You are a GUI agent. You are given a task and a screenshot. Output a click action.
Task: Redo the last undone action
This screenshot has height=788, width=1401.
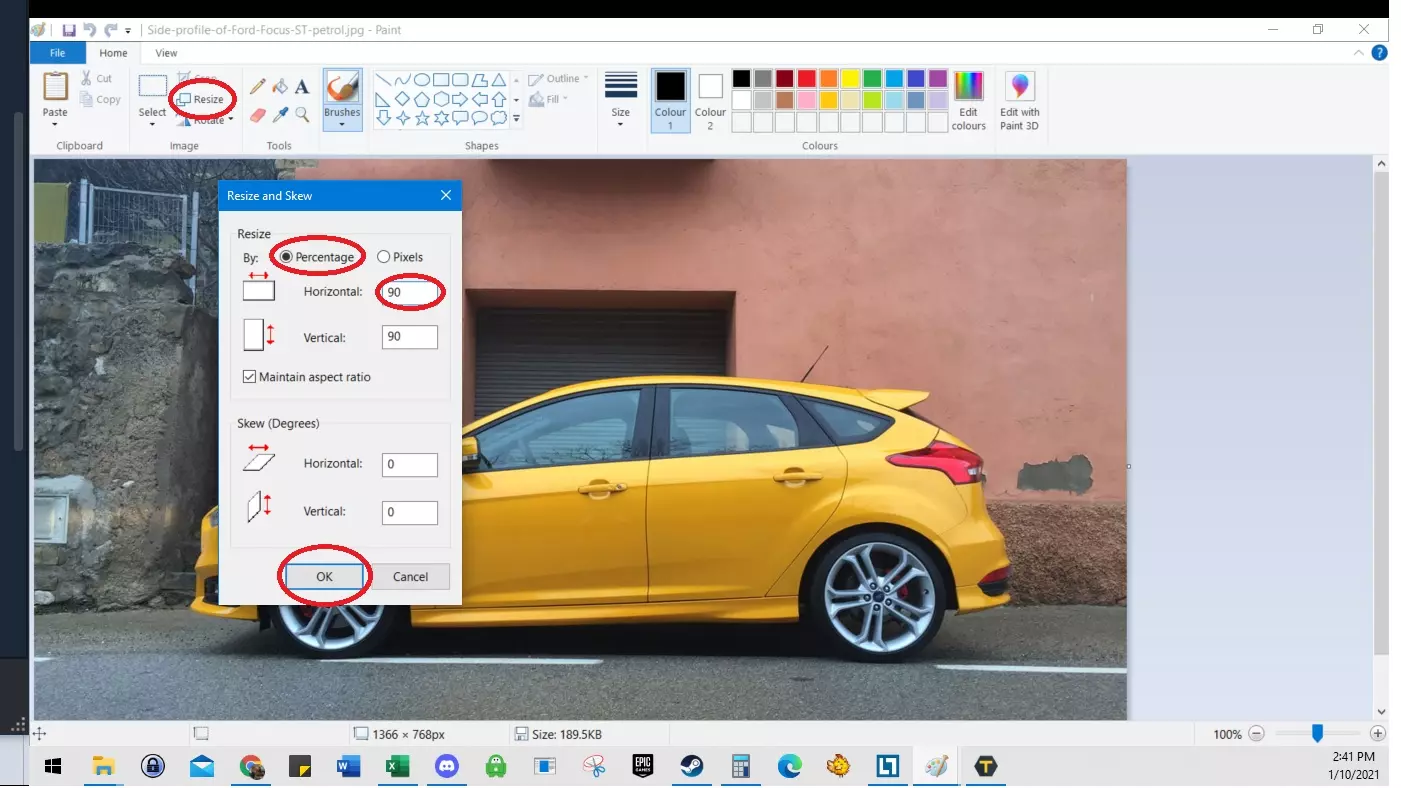tap(110, 30)
